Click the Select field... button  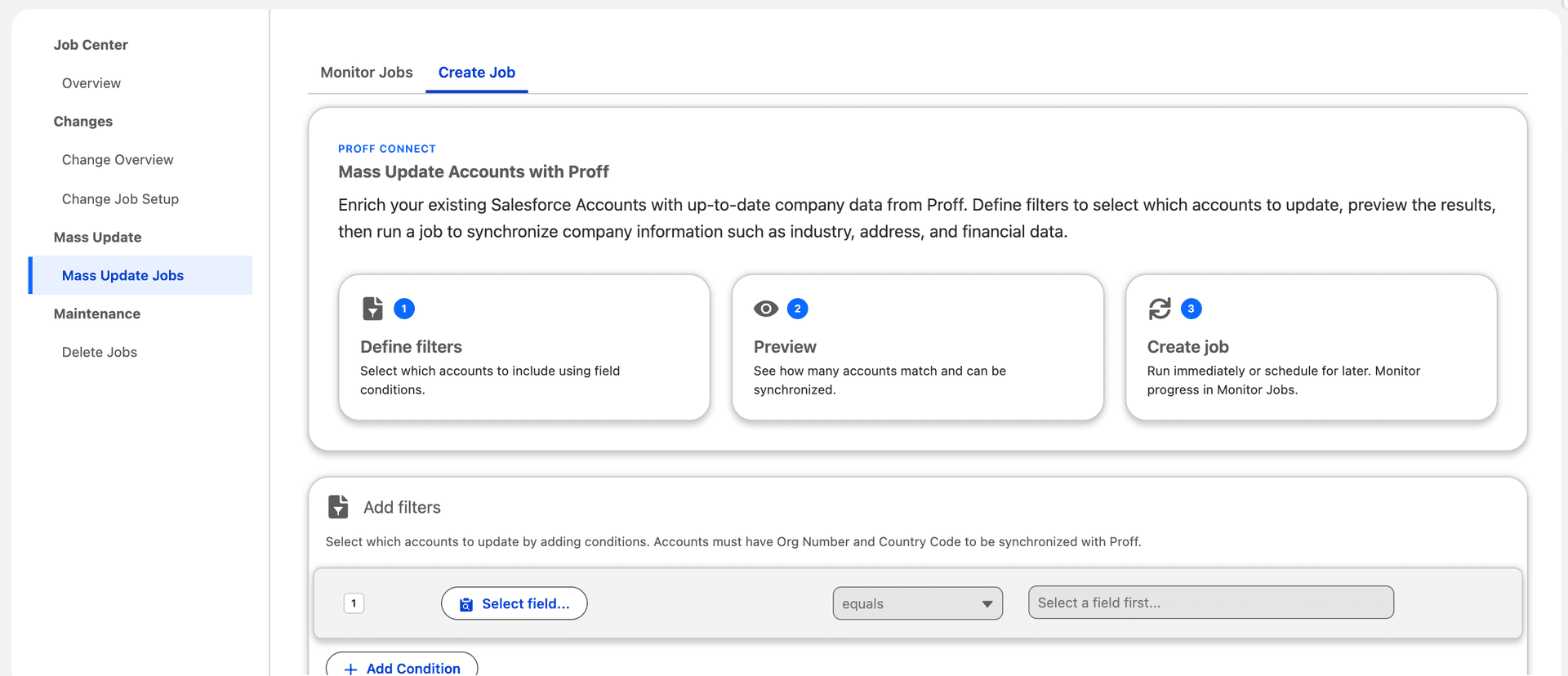(514, 603)
